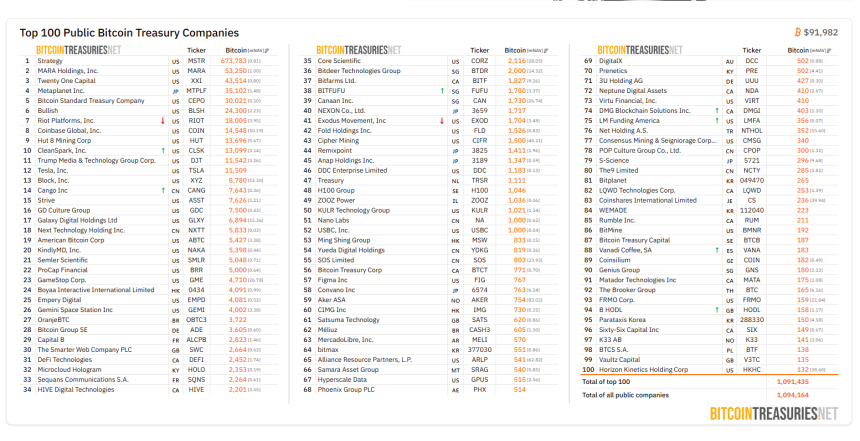Click the green up arrow beside CleanSpark, Inc.

(176, 148)
